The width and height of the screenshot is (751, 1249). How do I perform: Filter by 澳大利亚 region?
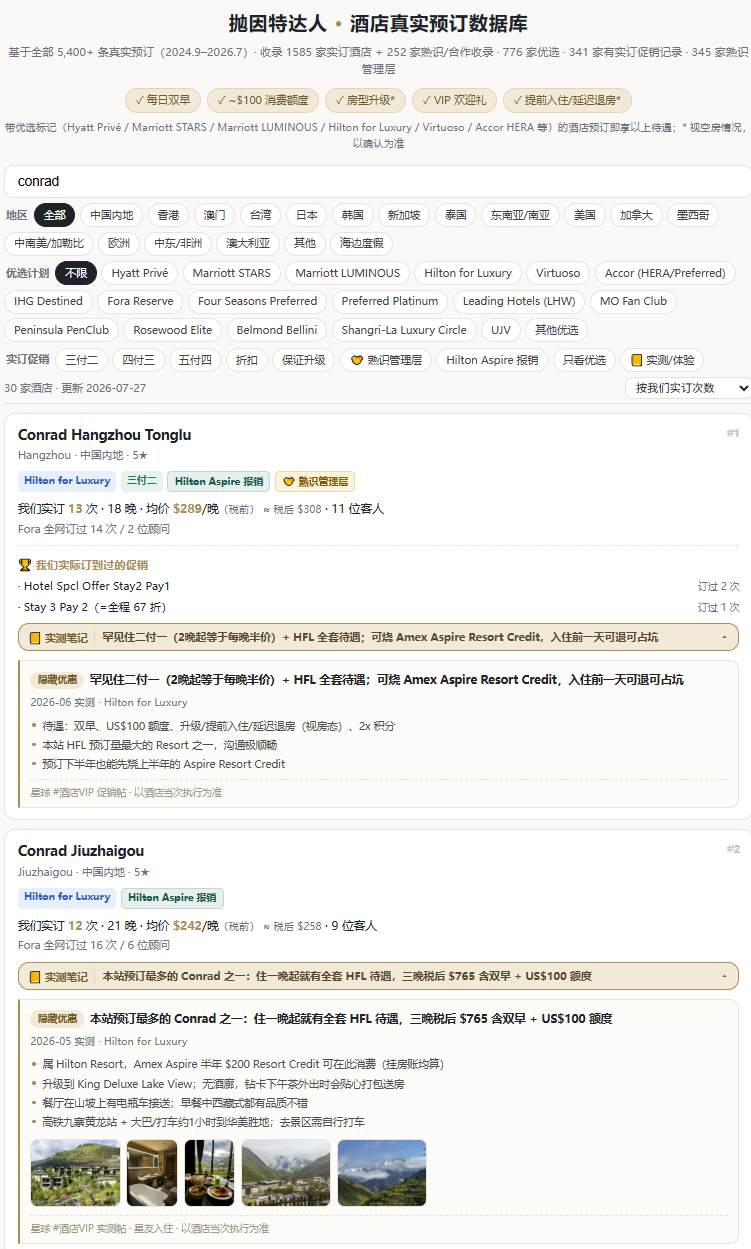[x=247, y=243]
